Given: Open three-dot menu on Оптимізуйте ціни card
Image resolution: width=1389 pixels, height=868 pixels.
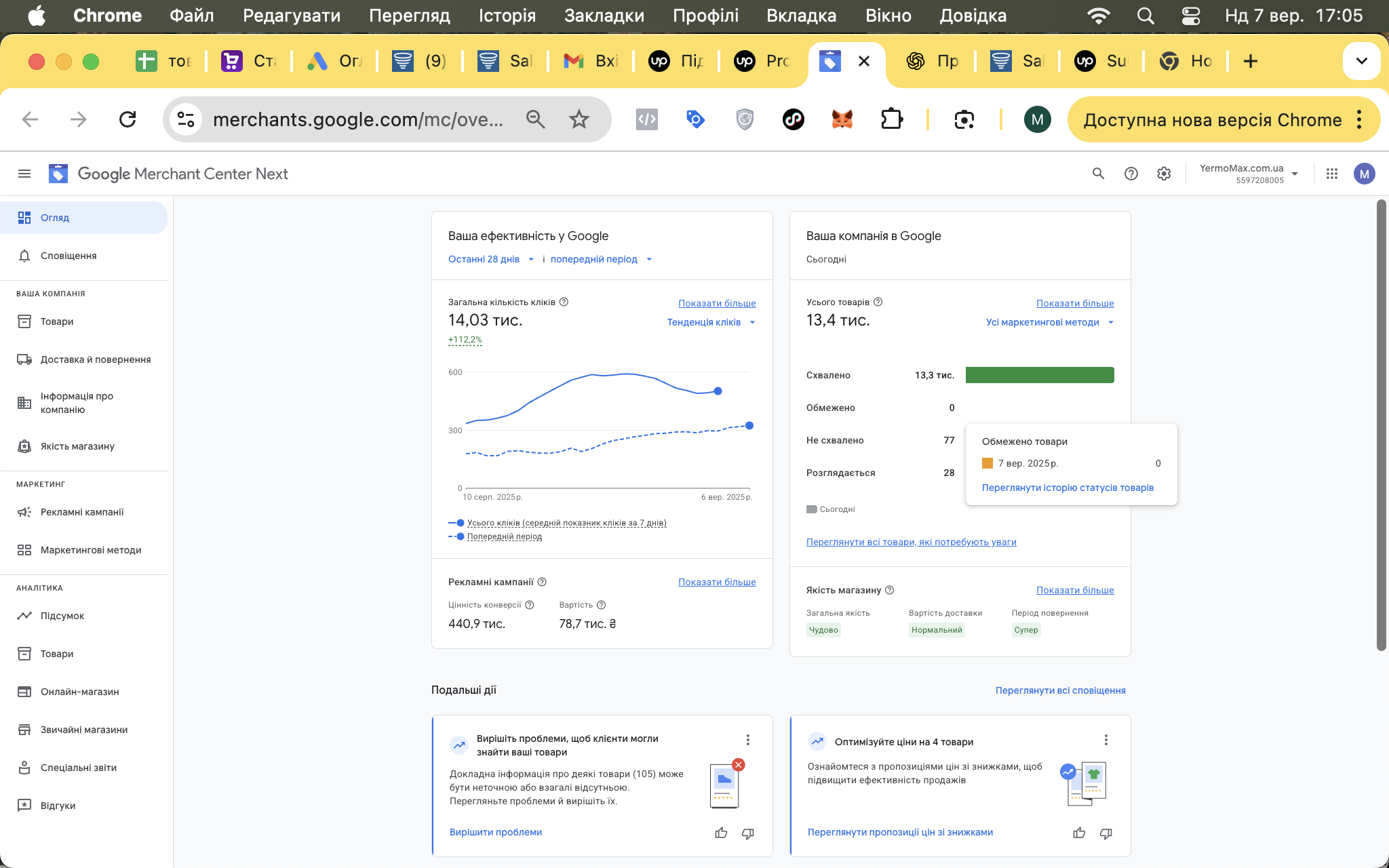Looking at the screenshot, I should pos(1106,740).
